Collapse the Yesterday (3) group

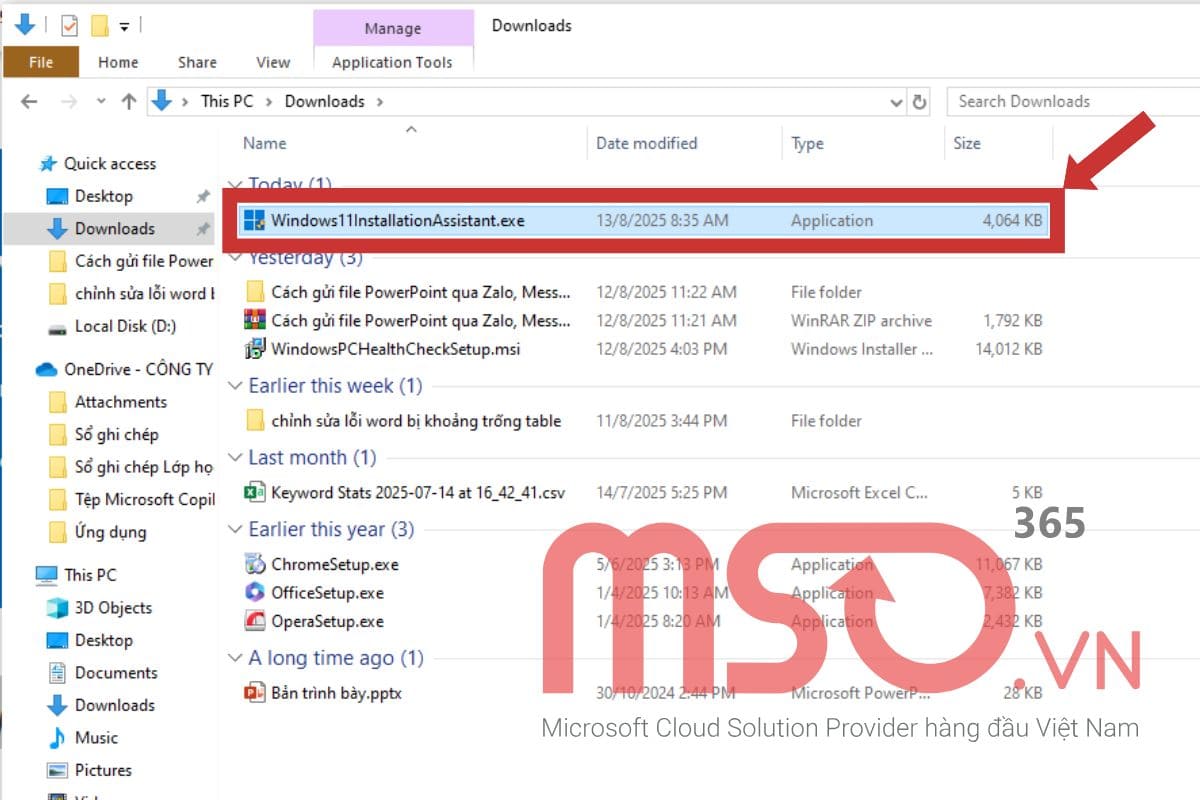click(x=235, y=258)
